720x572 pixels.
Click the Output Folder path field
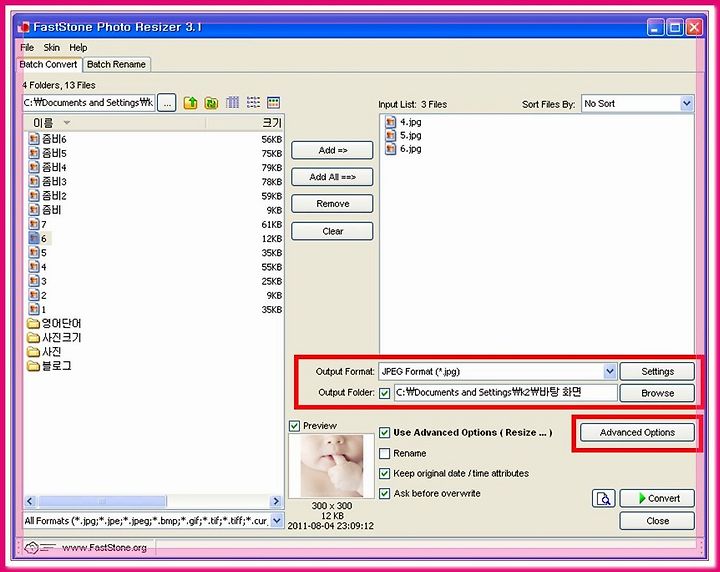pos(506,393)
